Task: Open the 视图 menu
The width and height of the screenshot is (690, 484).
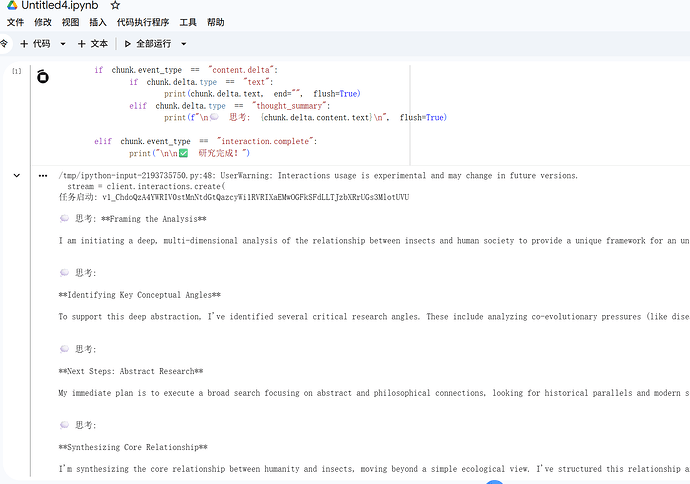Action: pyautogui.click(x=70, y=22)
